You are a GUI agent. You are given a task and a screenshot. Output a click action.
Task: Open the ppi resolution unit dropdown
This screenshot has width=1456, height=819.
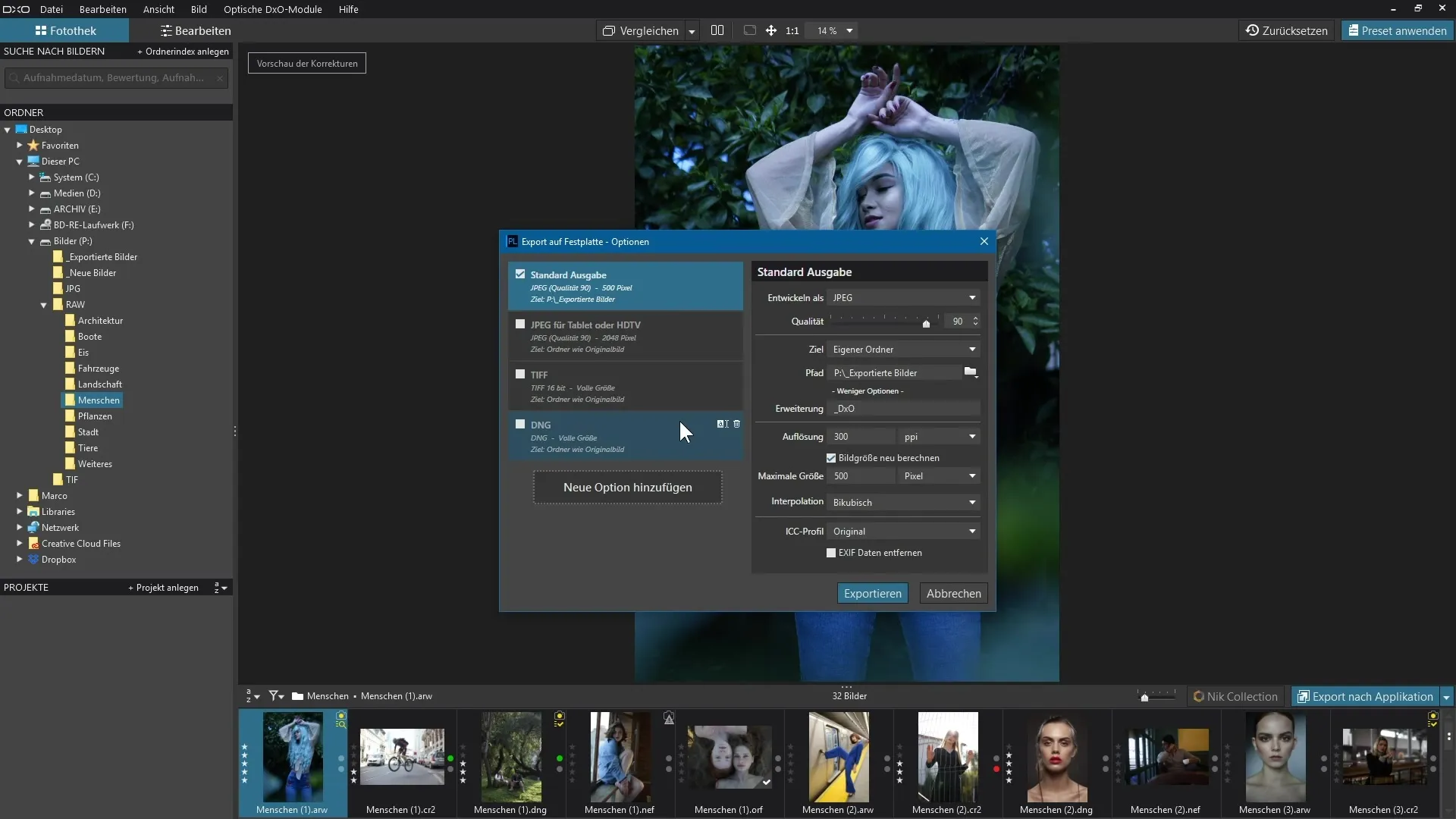coord(940,437)
